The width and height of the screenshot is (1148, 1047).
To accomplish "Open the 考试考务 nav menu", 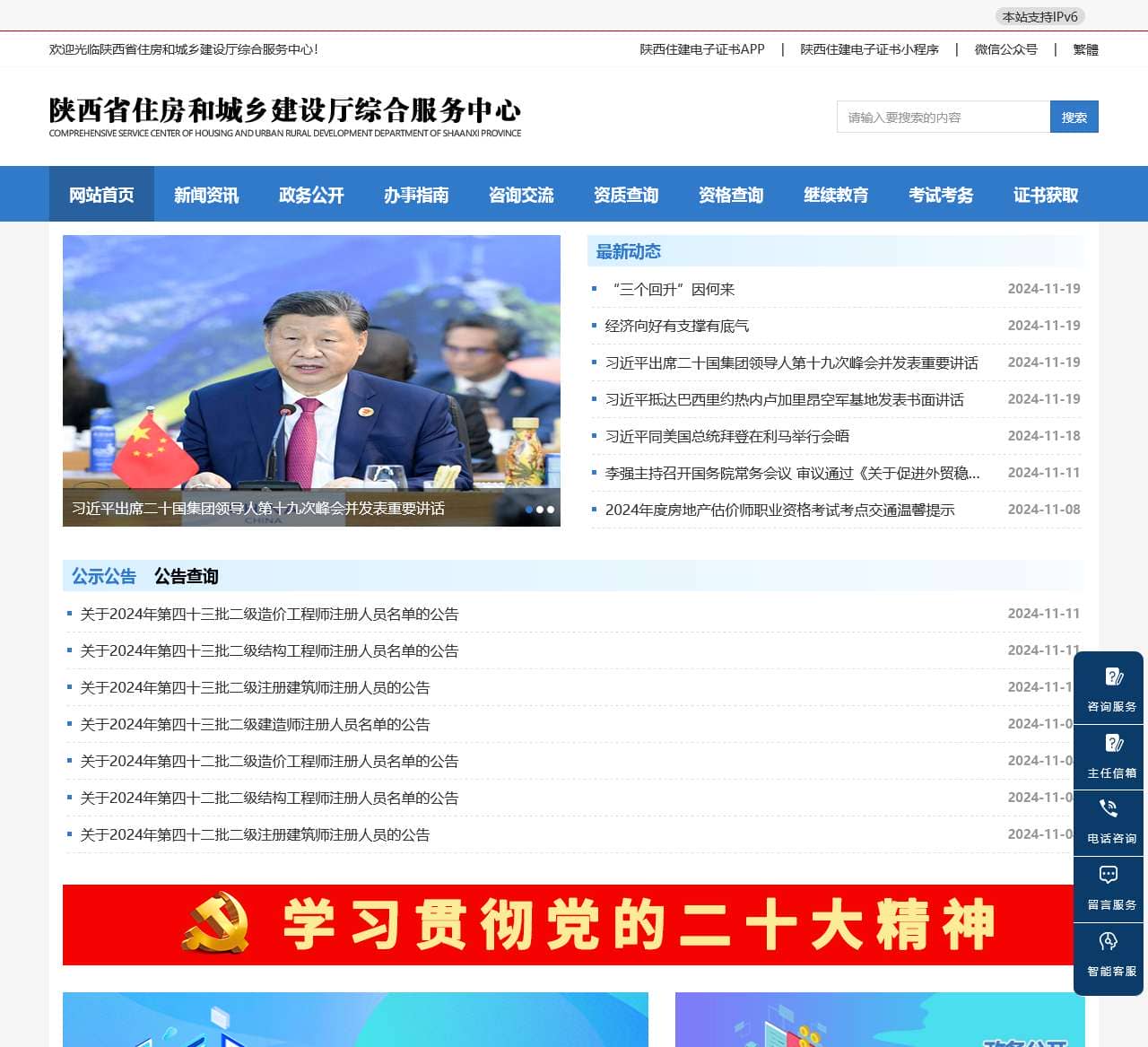I will tap(941, 194).
